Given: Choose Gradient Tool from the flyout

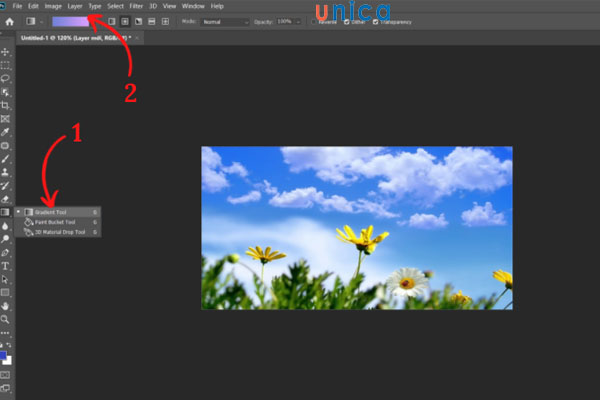Looking at the screenshot, I should click(58, 212).
